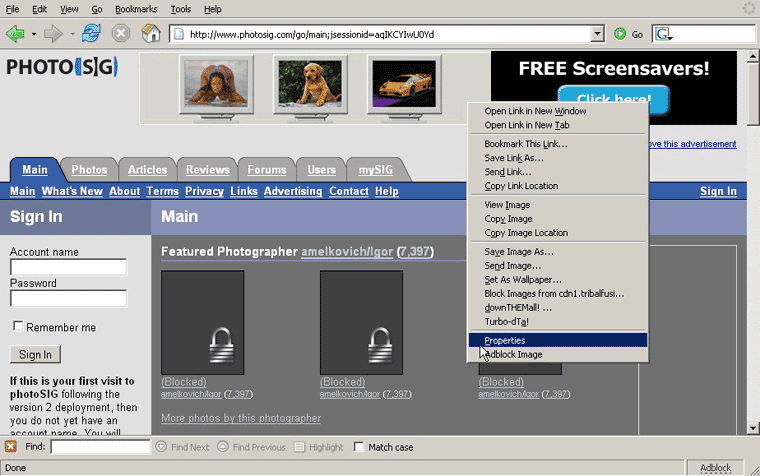Click the Password input field

[x=68, y=298]
